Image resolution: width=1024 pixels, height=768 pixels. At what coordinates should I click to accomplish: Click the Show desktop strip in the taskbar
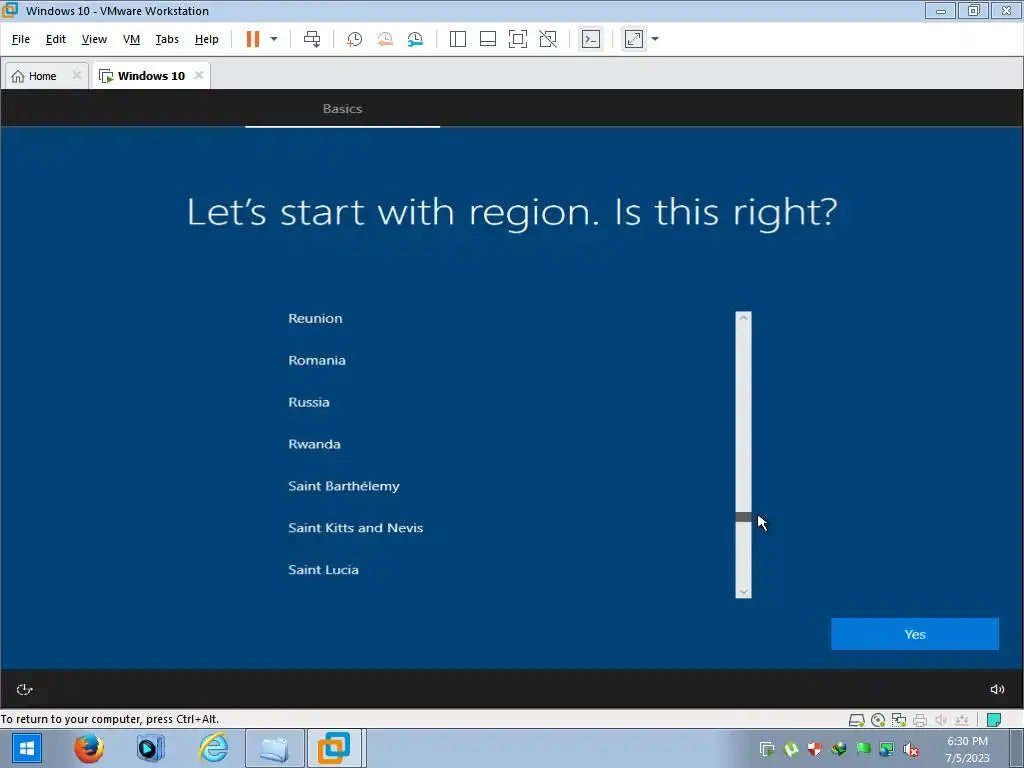[x=1019, y=748]
